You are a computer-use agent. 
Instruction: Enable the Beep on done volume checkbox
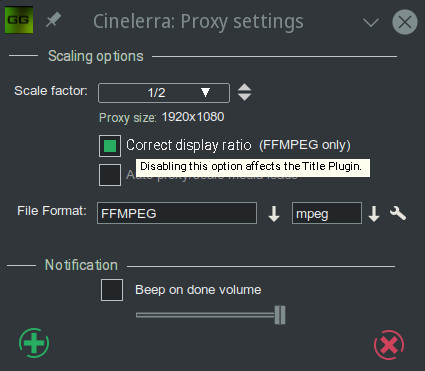(x=112, y=290)
